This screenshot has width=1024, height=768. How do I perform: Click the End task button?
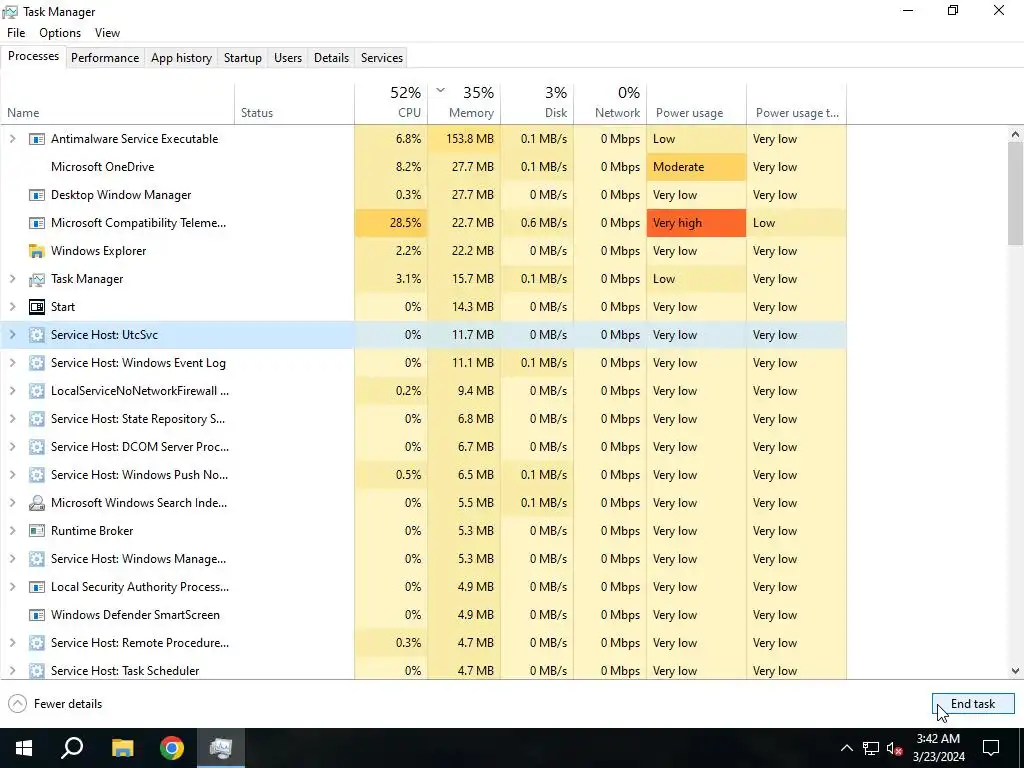tap(973, 704)
